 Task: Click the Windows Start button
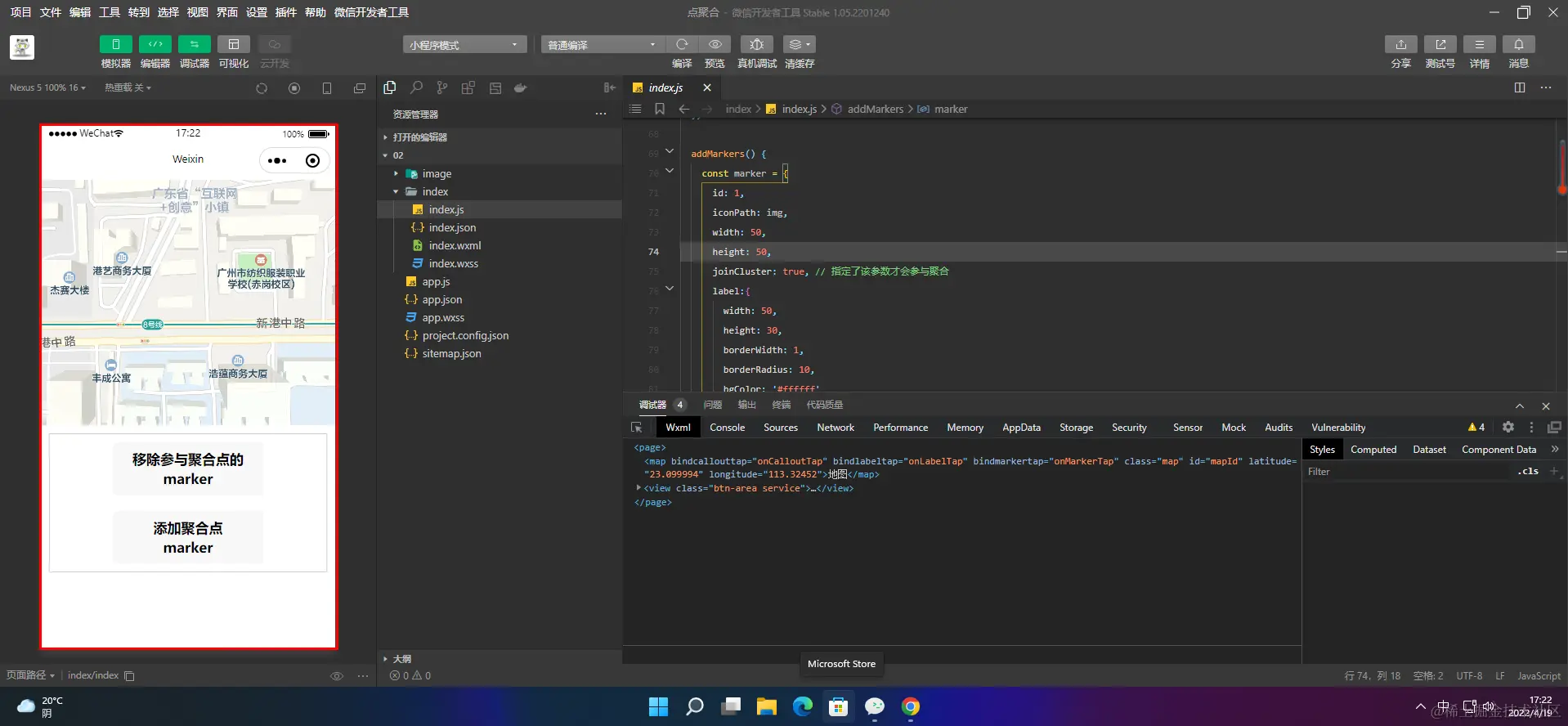tap(658, 706)
